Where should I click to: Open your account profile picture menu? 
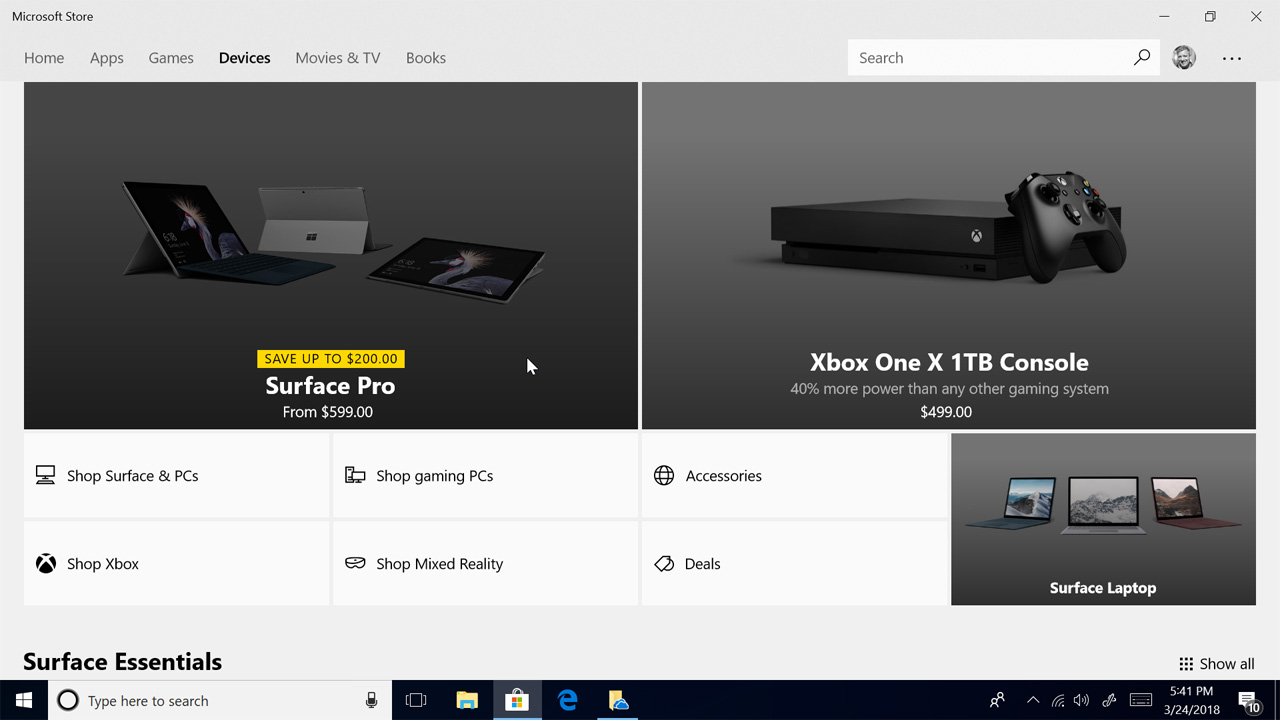tap(1183, 57)
